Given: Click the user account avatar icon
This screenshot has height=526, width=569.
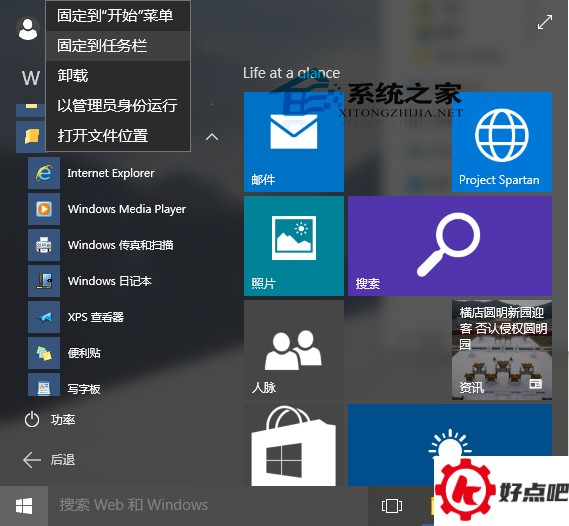Looking at the screenshot, I should (28, 29).
